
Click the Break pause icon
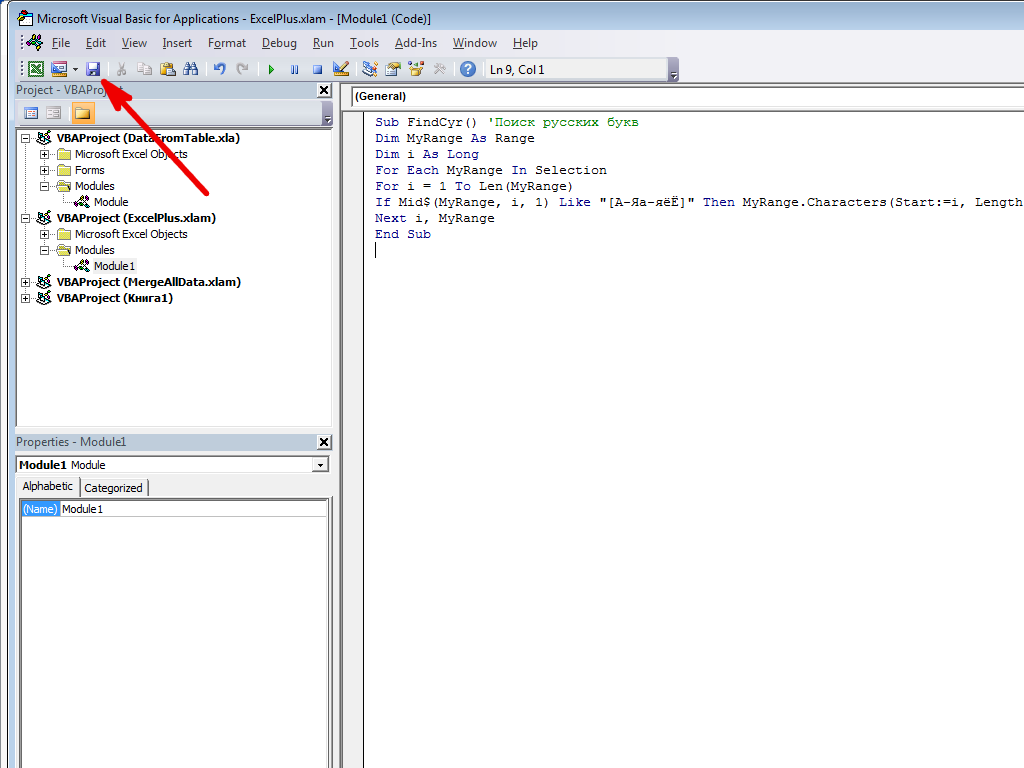(295, 69)
